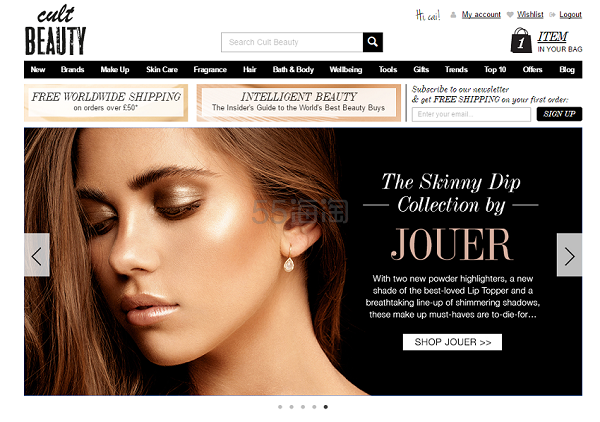
Task: Open the Hair menu
Action: tap(249, 70)
